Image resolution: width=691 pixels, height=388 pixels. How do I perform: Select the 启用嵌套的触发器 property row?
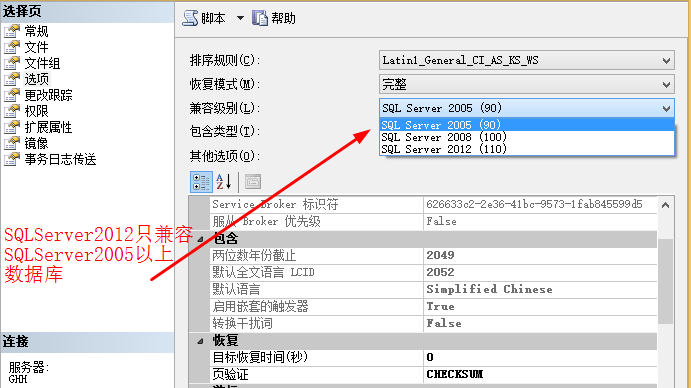pos(433,306)
